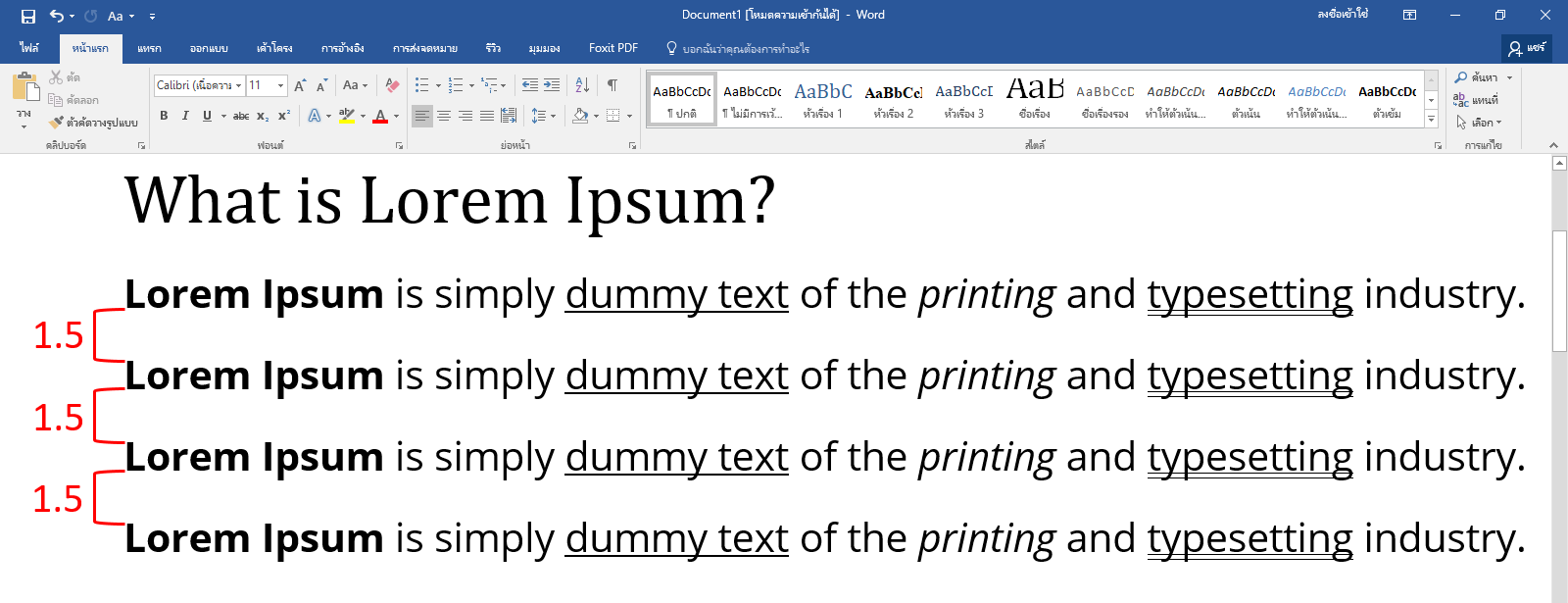Click the แชร์ (Share) button
The height and width of the screenshot is (603, 1568).
pyautogui.click(x=1527, y=48)
